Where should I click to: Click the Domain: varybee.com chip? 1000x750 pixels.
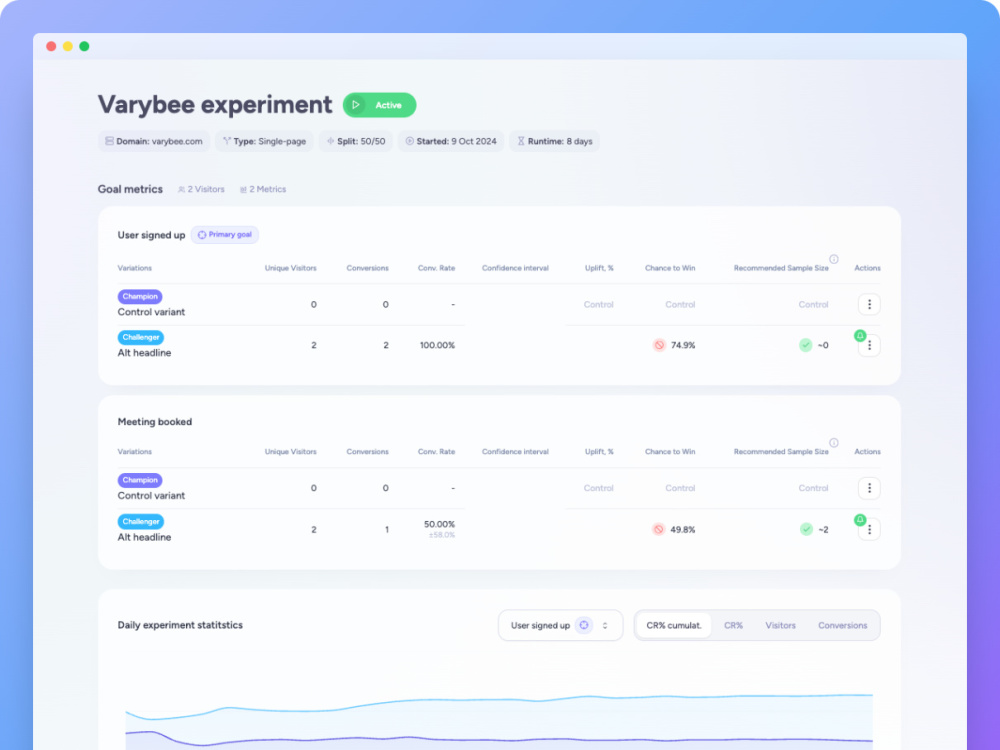click(154, 142)
